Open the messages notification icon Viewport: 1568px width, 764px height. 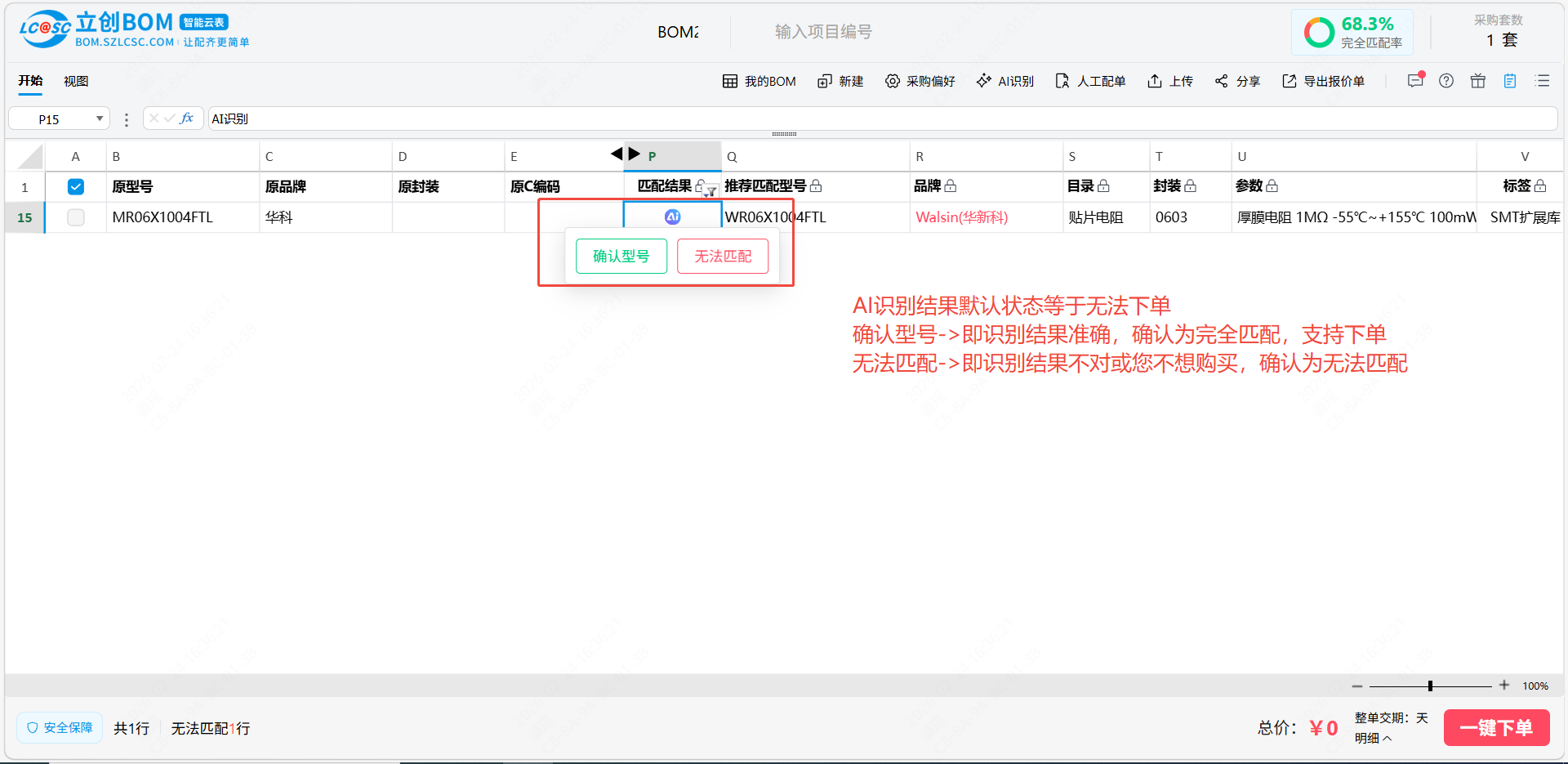[x=1415, y=81]
